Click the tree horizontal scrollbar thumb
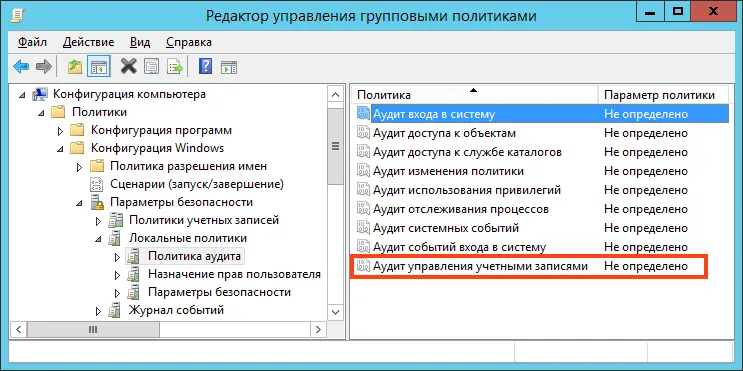Screen dimensions: 743x371 pyautogui.click(x=93, y=329)
